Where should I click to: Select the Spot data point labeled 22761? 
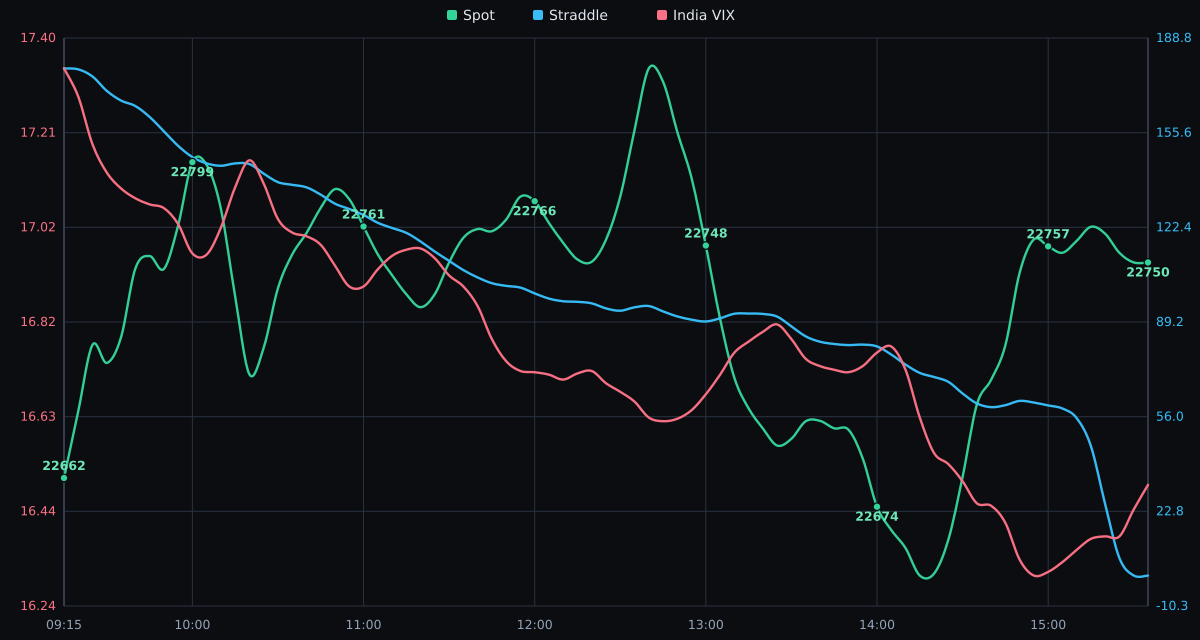(363, 226)
